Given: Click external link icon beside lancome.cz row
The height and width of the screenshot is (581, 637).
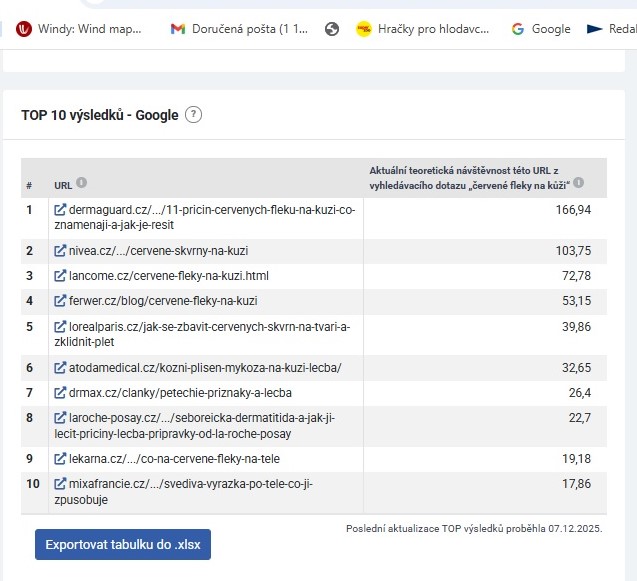Looking at the screenshot, I should (60, 276).
